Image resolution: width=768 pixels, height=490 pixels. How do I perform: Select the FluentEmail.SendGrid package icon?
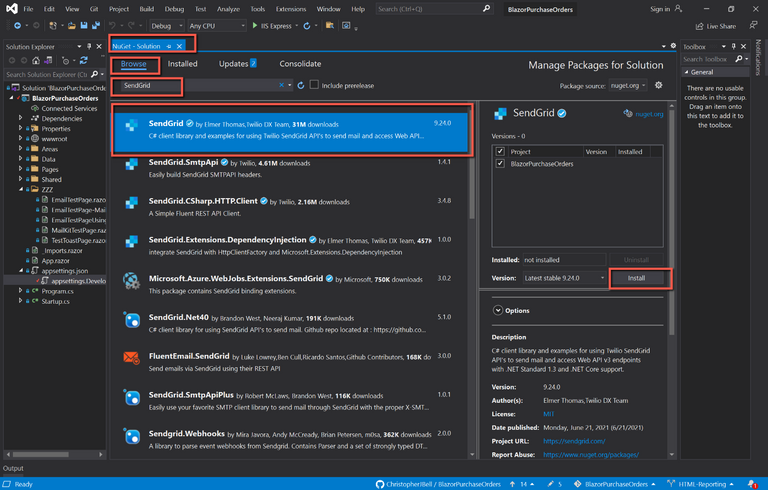tap(130, 357)
